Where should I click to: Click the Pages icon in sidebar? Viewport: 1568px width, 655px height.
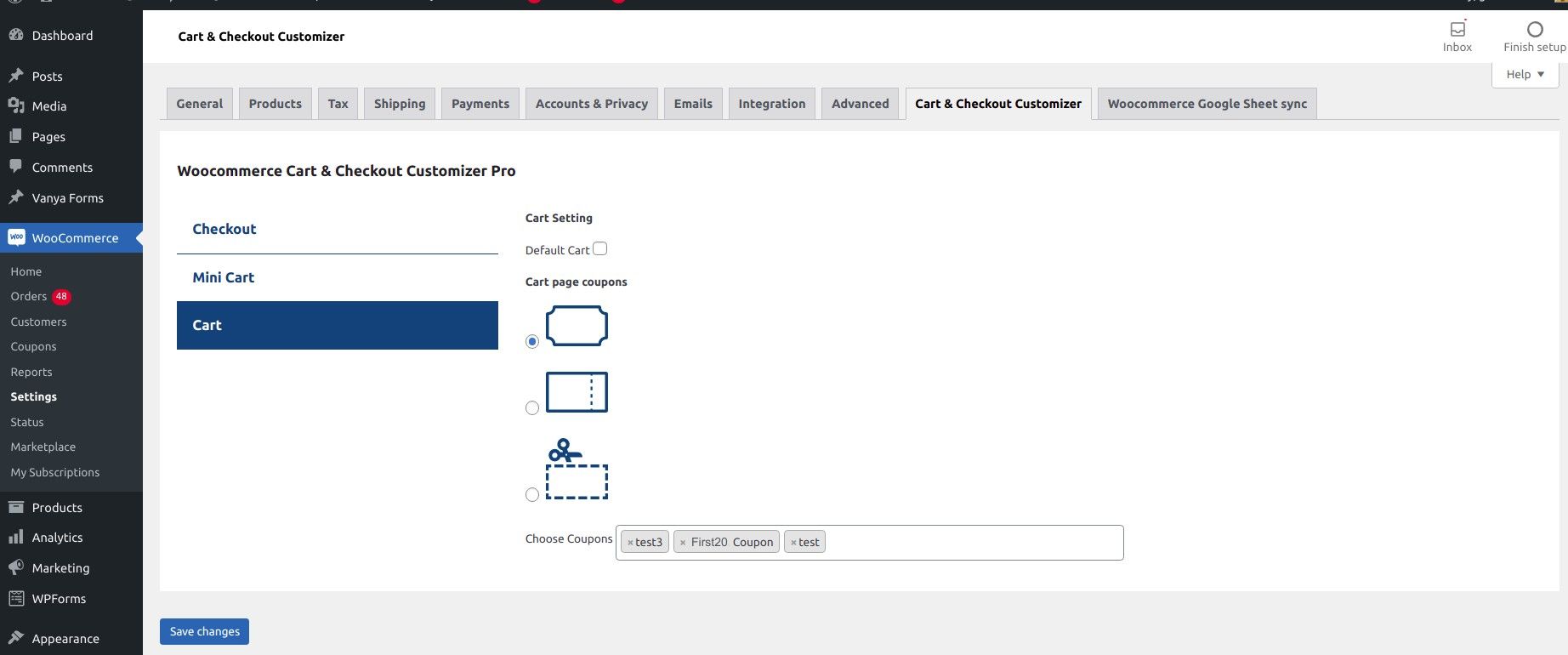[15, 136]
